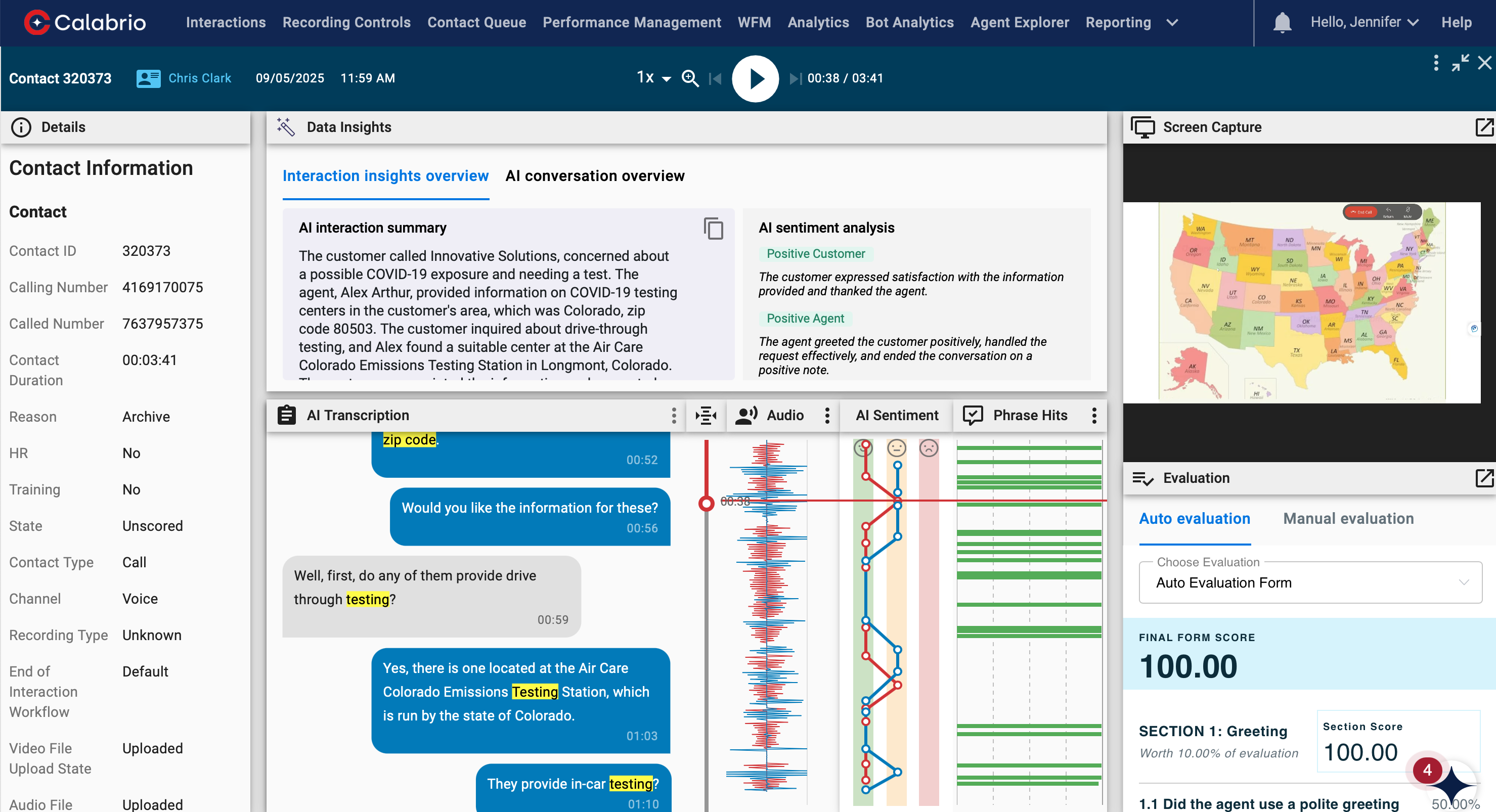
Task: Click the skip forward icon
Action: [x=795, y=78]
